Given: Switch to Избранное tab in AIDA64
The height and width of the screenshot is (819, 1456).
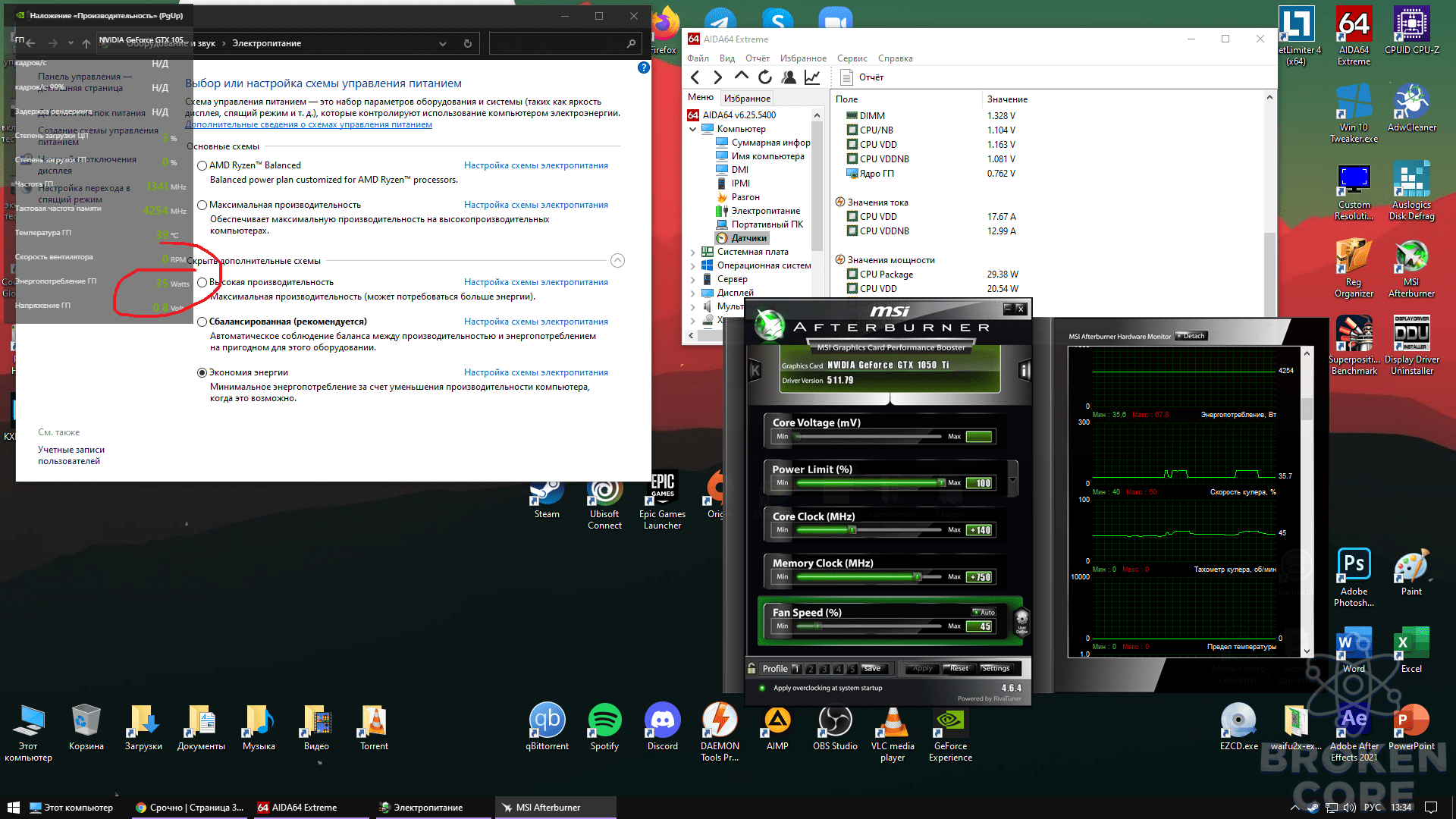Looking at the screenshot, I should (x=747, y=98).
